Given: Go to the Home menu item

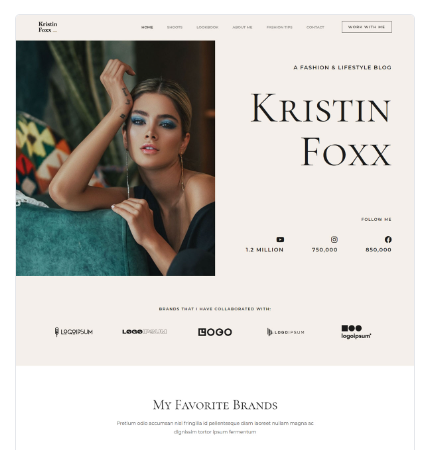Looking at the screenshot, I should 147,27.
